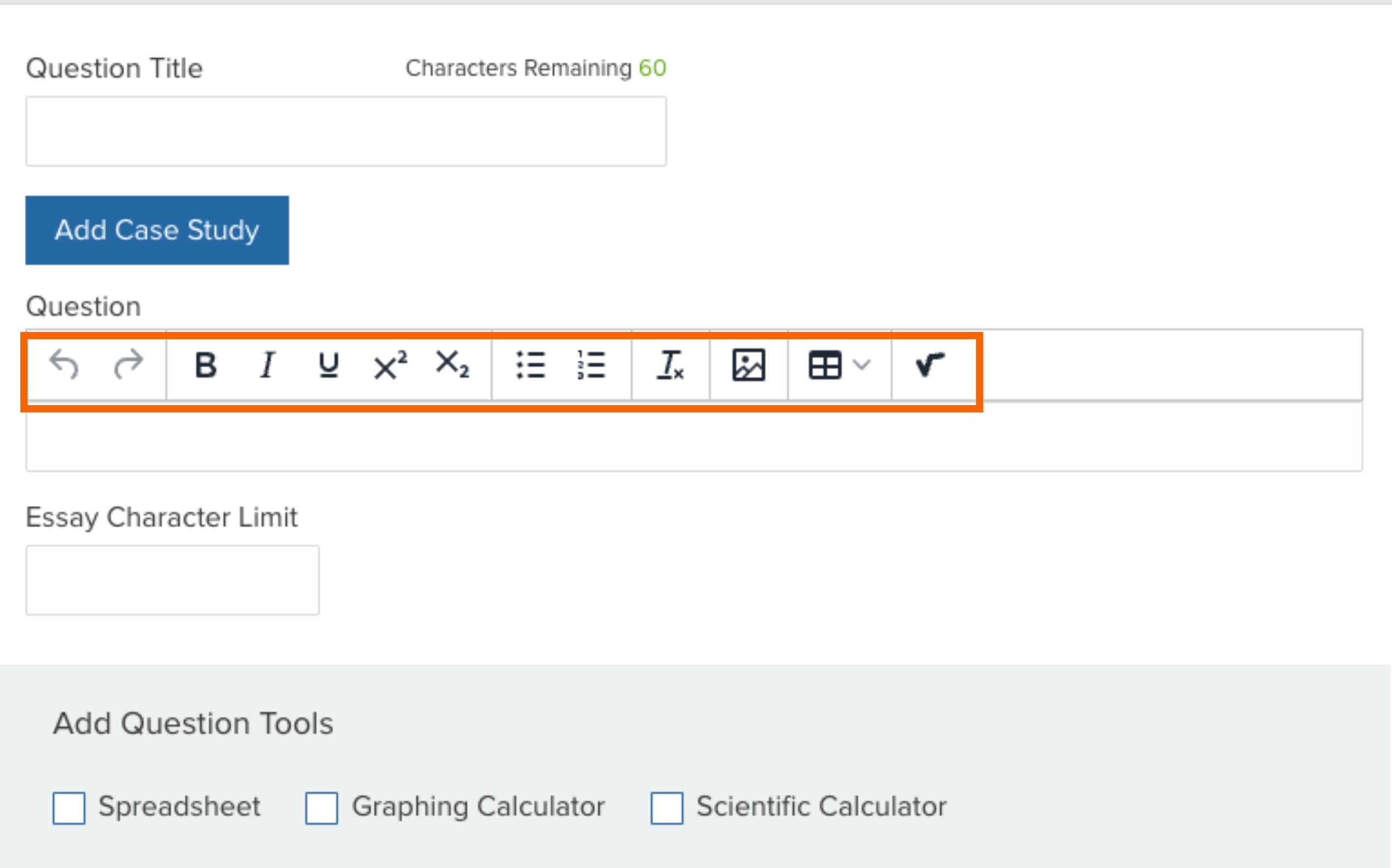Enable the Spreadsheet tool checkbox
This screenshot has height=868, width=1392.
69,808
